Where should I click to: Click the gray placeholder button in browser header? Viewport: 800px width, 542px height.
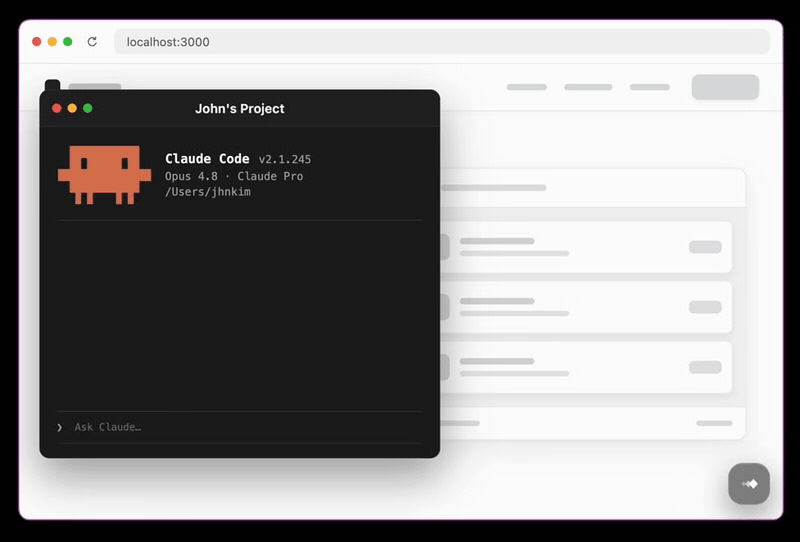pos(725,87)
